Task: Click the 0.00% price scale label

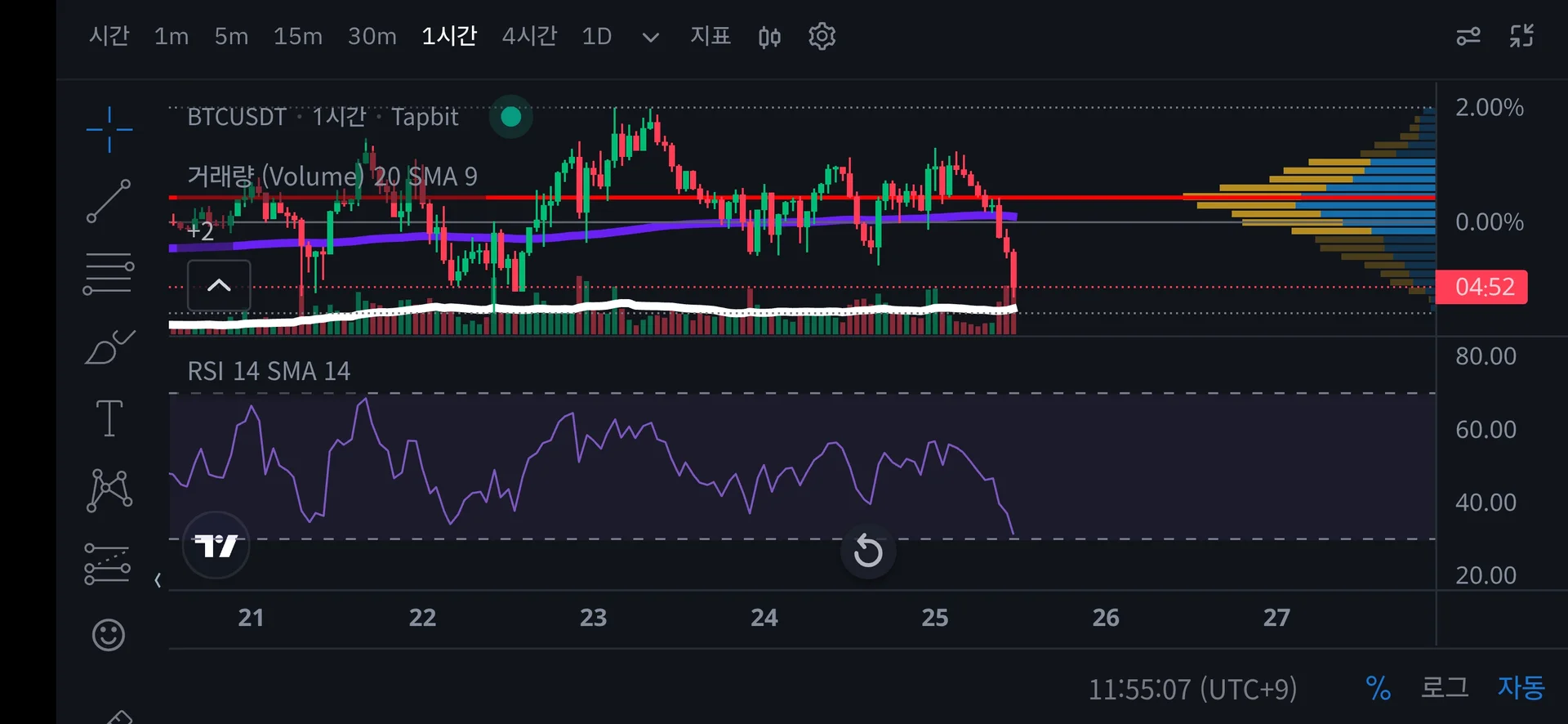Action: point(1490,222)
